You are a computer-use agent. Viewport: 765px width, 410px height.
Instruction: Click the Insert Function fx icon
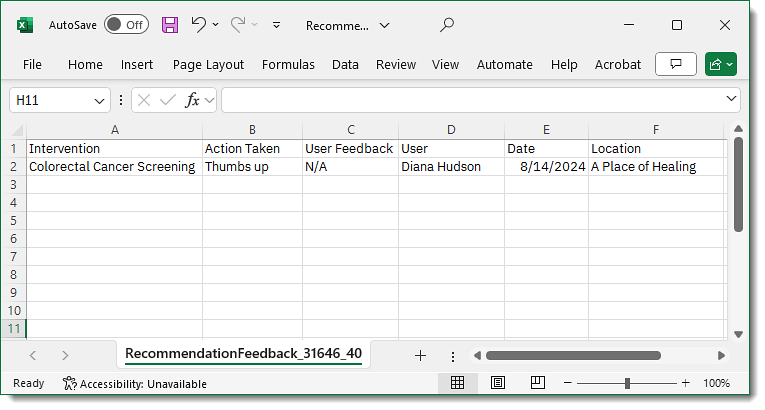point(192,101)
